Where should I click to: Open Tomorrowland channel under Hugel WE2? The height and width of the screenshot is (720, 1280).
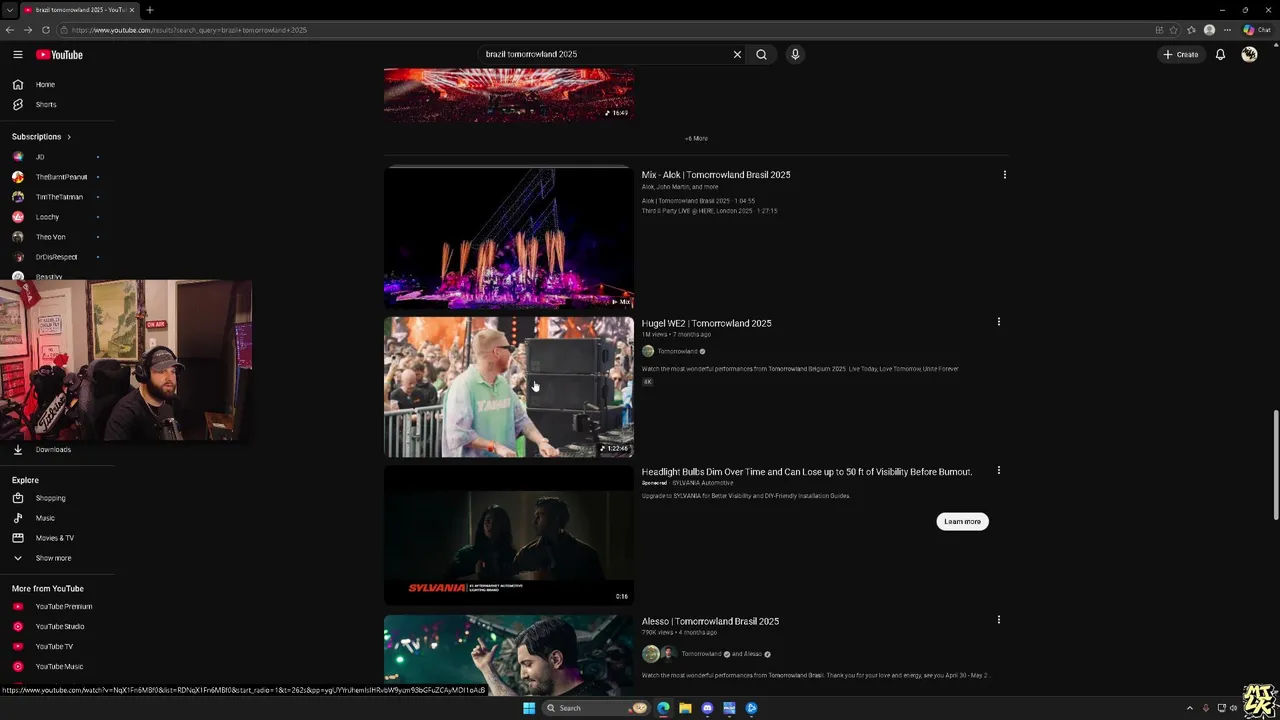pyautogui.click(x=677, y=351)
